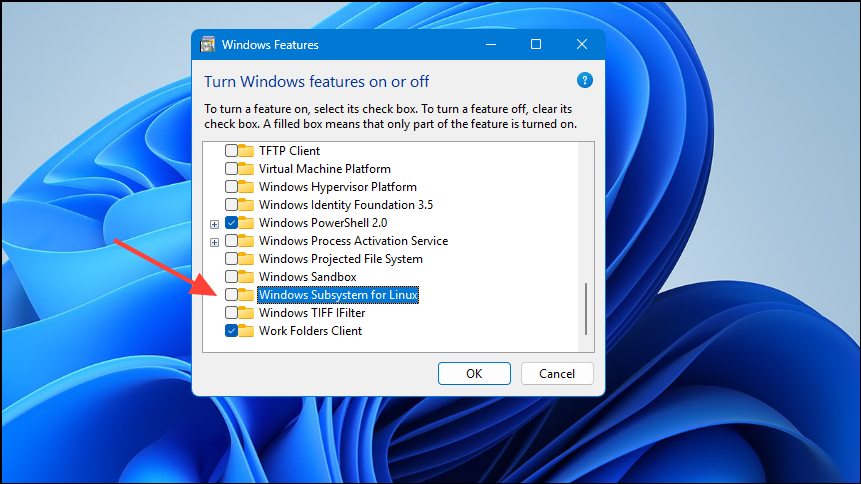
Task: Select the Windows Sandbox label
Action: pyautogui.click(x=308, y=277)
